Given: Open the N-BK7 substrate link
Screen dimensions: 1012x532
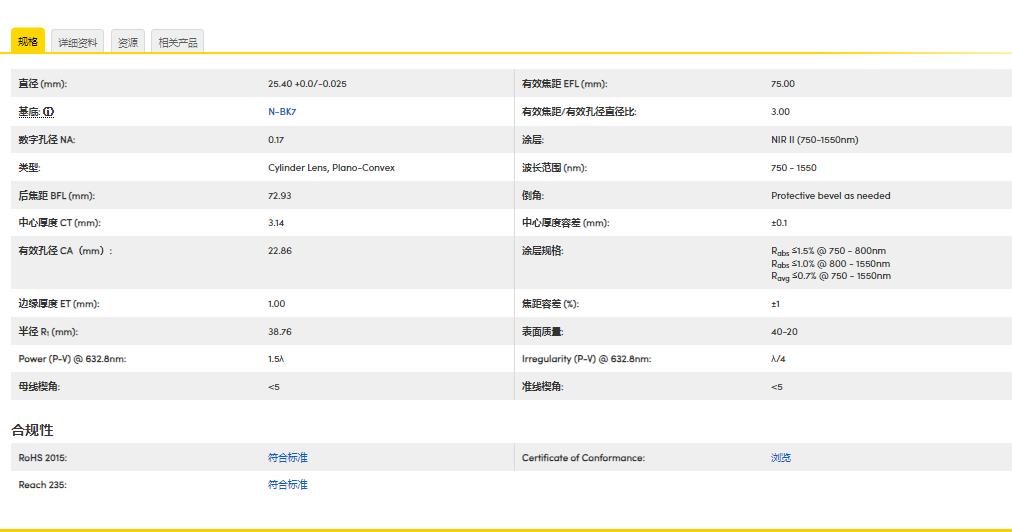Looking at the screenshot, I should 282,112.
